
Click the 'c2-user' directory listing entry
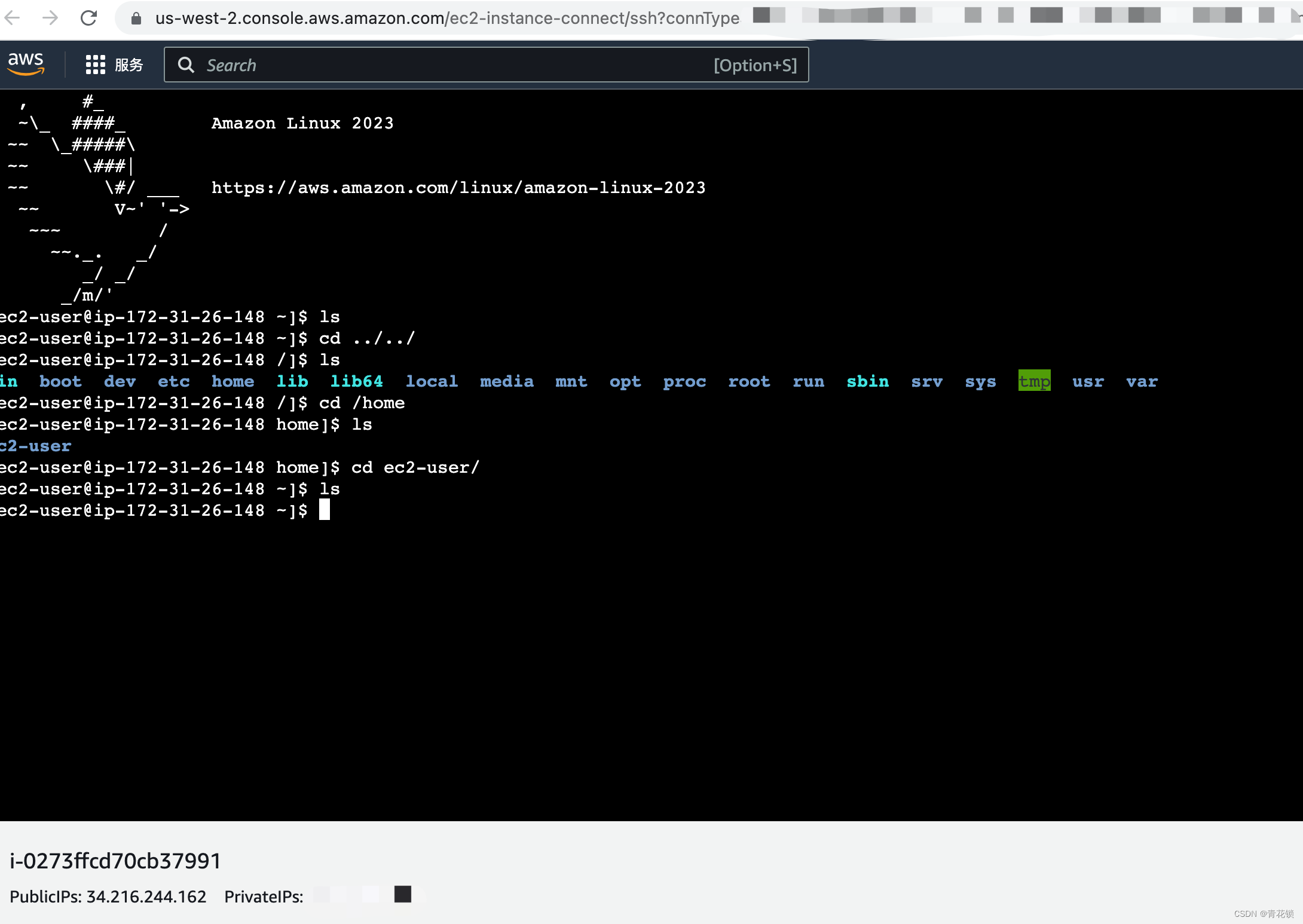tap(35, 446)
